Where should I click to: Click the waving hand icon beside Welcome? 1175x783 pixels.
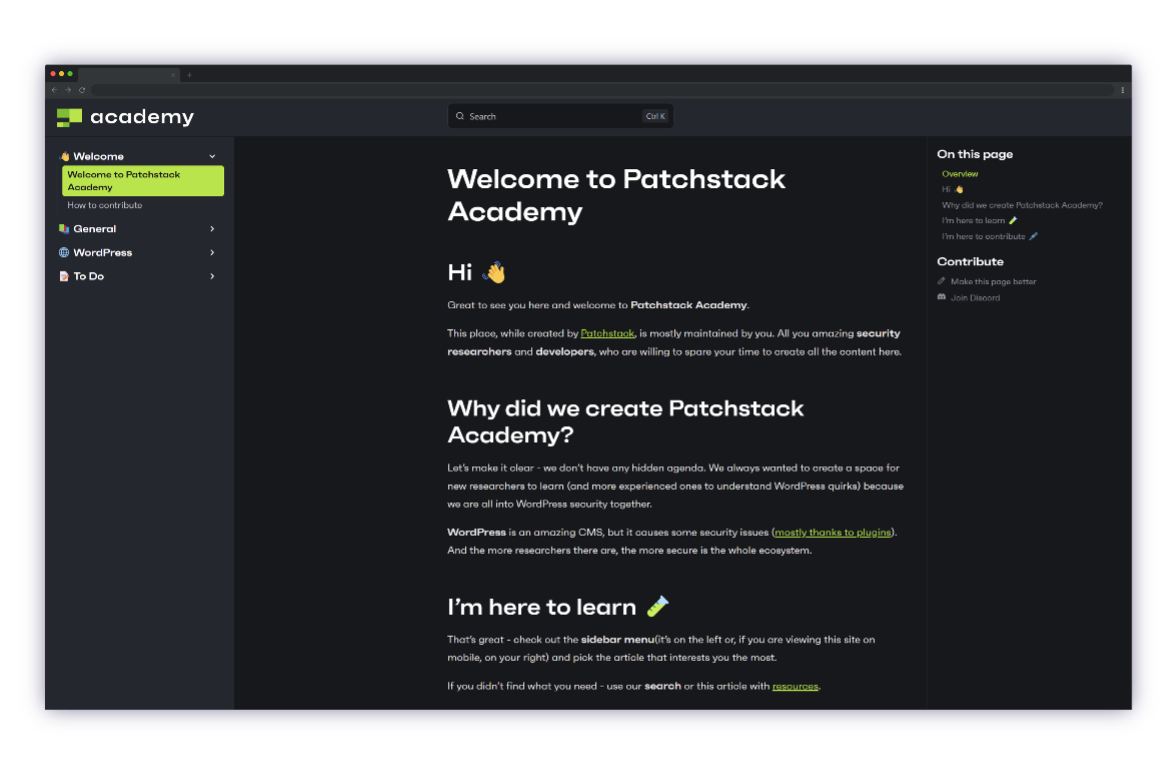[63, 156]
